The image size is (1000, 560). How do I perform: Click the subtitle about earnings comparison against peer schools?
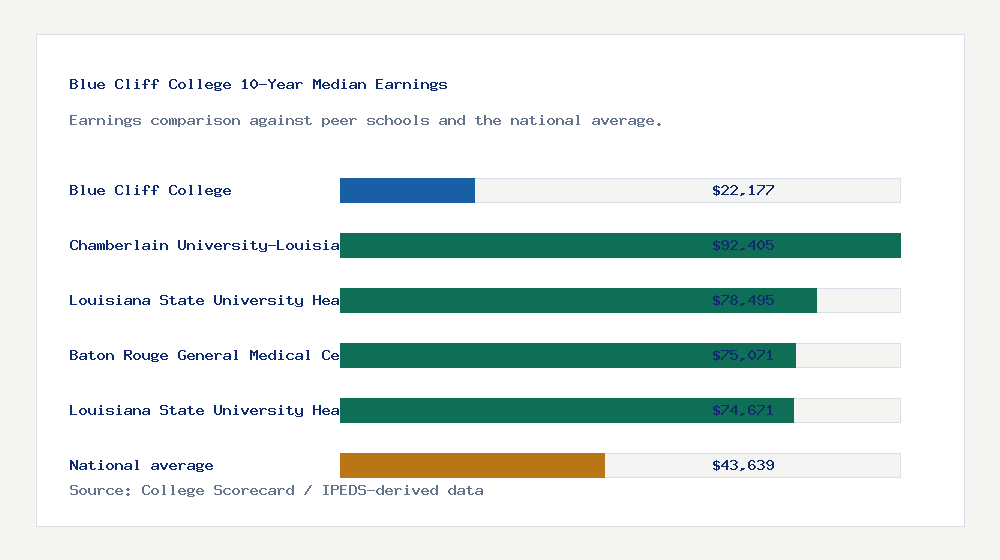[365, 121]
